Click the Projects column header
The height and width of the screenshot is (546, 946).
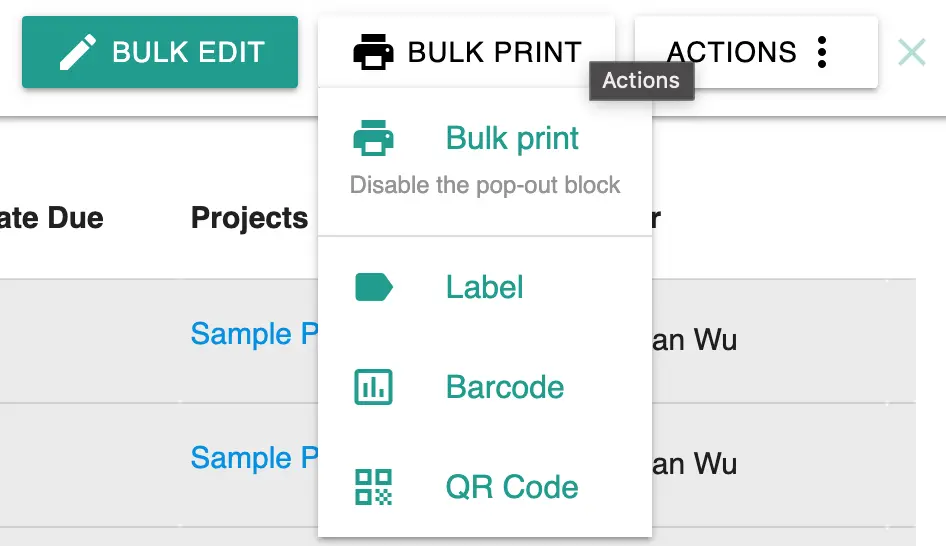coord(249,217)
